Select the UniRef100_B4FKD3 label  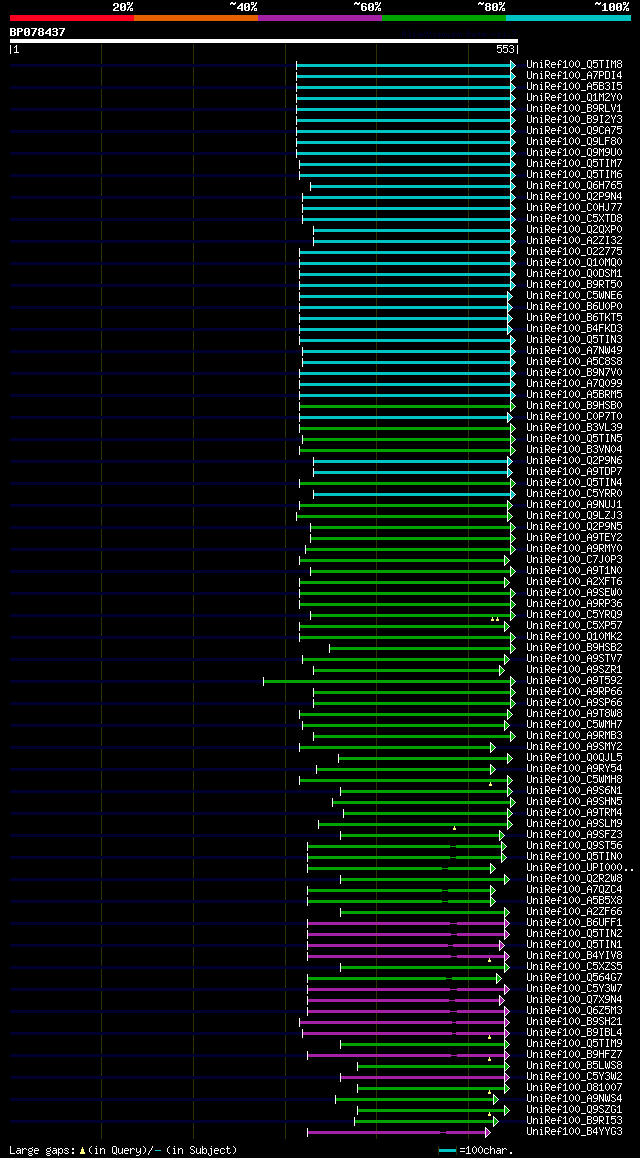coord(574,328)
